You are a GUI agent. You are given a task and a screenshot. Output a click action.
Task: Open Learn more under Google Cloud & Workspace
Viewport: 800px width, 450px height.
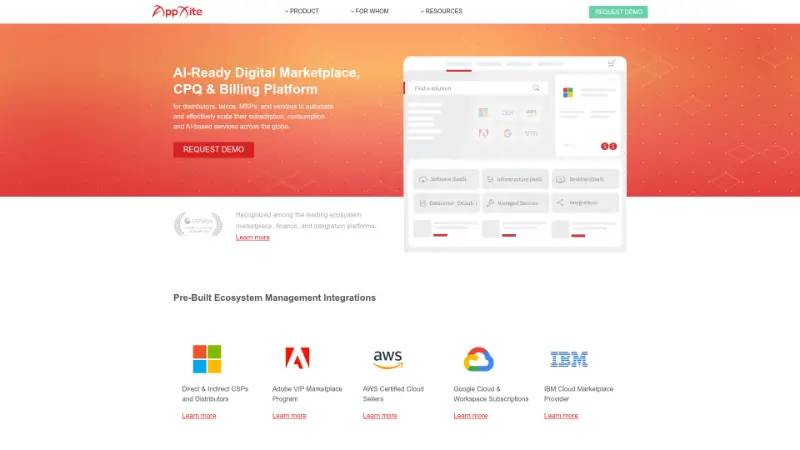pyautogui.click(x=470, y=416)
